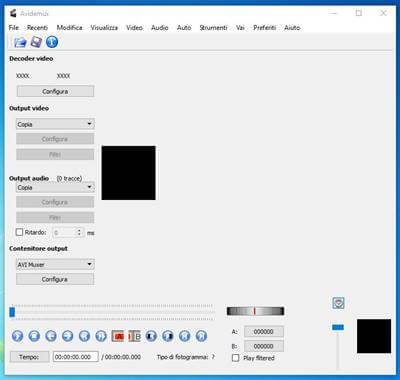
Task: Click the marker B value button
Action: coord(264,346)
